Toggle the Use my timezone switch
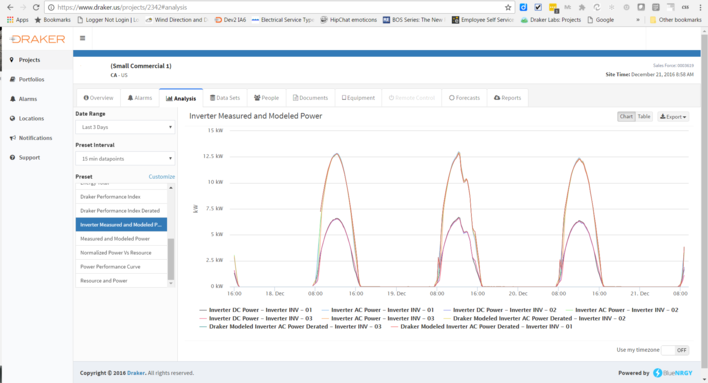The height and width of the screenshot is (383, 708). coord(675,350)
